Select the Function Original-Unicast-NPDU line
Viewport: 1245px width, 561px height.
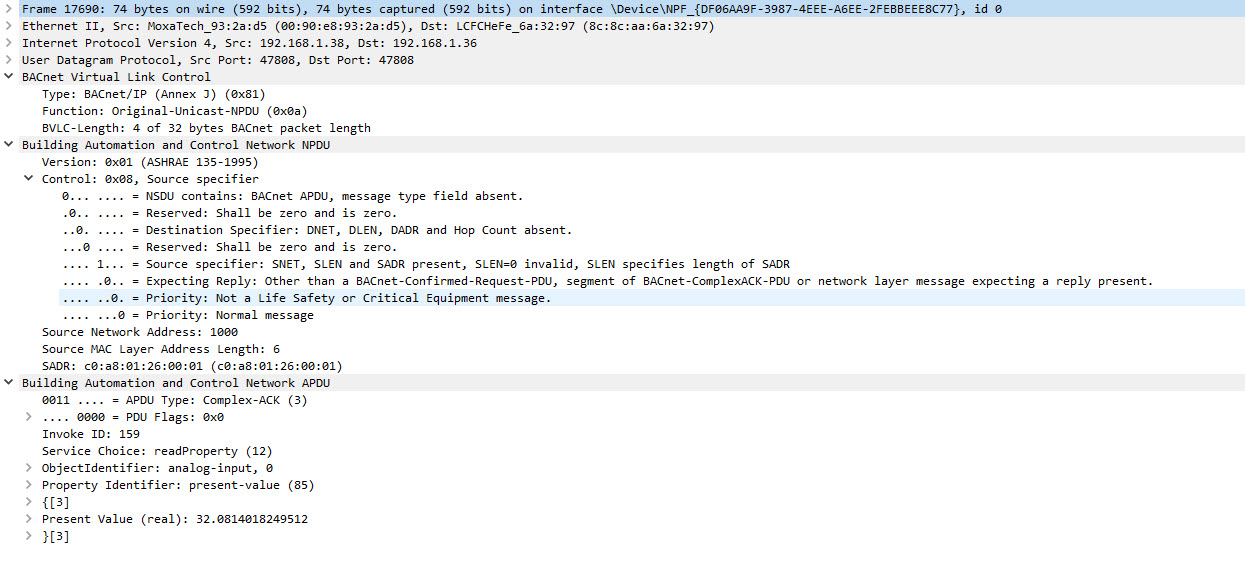tap(174, 111)
